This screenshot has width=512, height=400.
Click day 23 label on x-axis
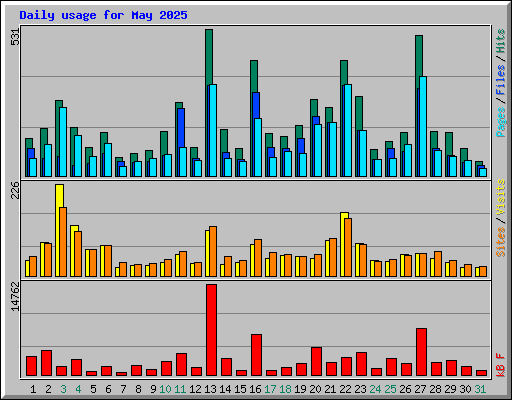360,389
